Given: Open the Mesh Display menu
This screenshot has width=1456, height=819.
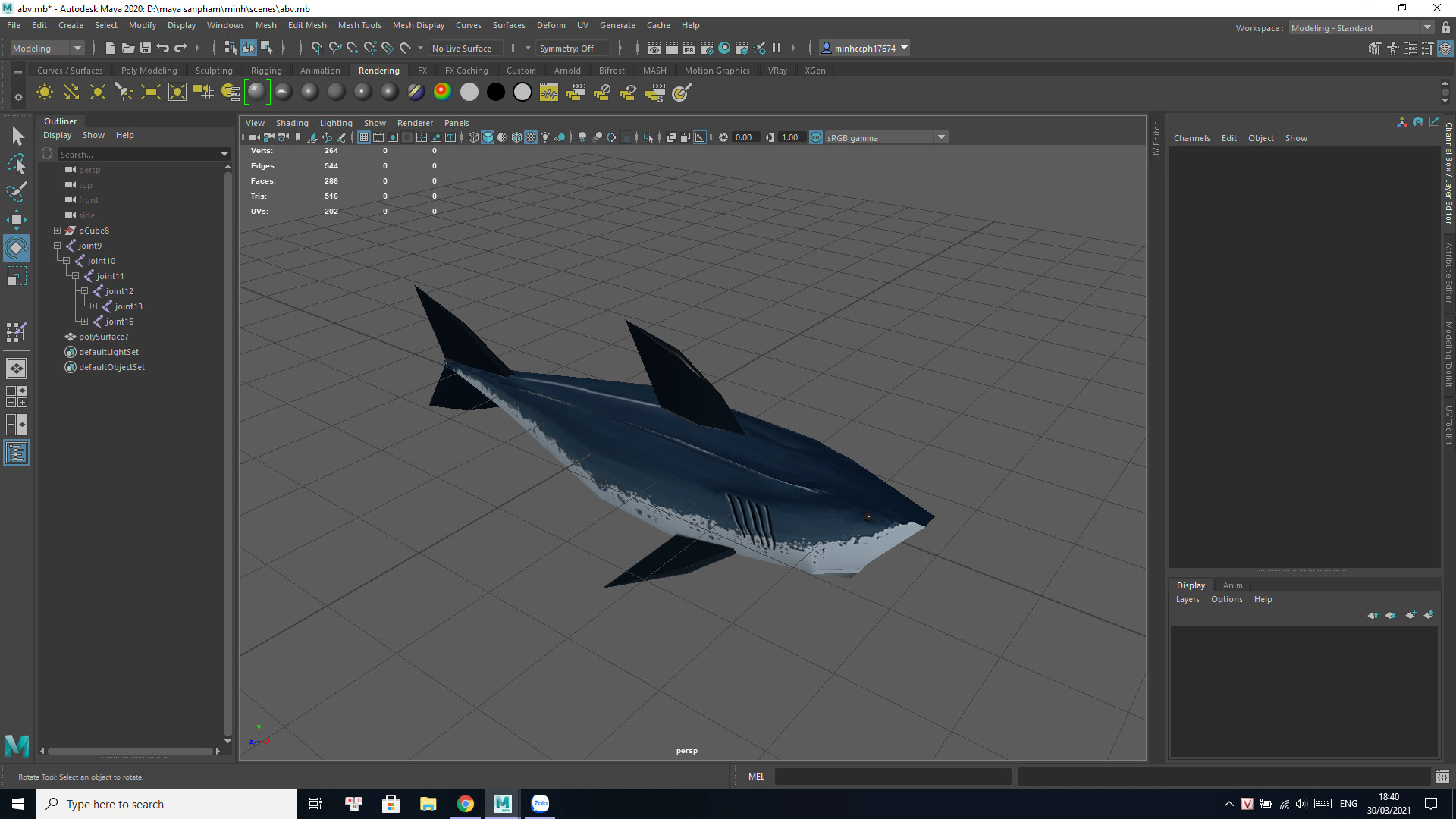Looking at the screenshot, I should coord(418,25).
